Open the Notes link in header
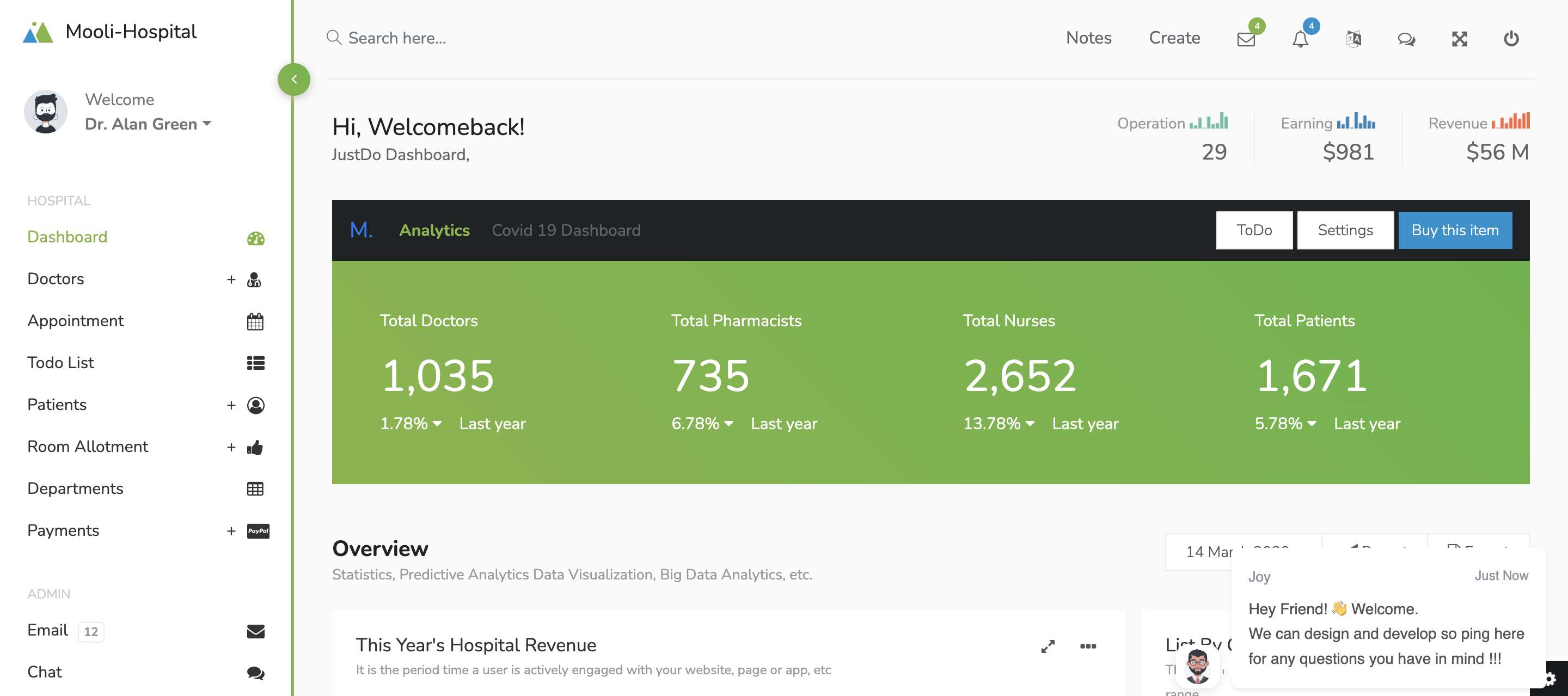Screen dimensions: 1568x696 [x=1088, y=38]
